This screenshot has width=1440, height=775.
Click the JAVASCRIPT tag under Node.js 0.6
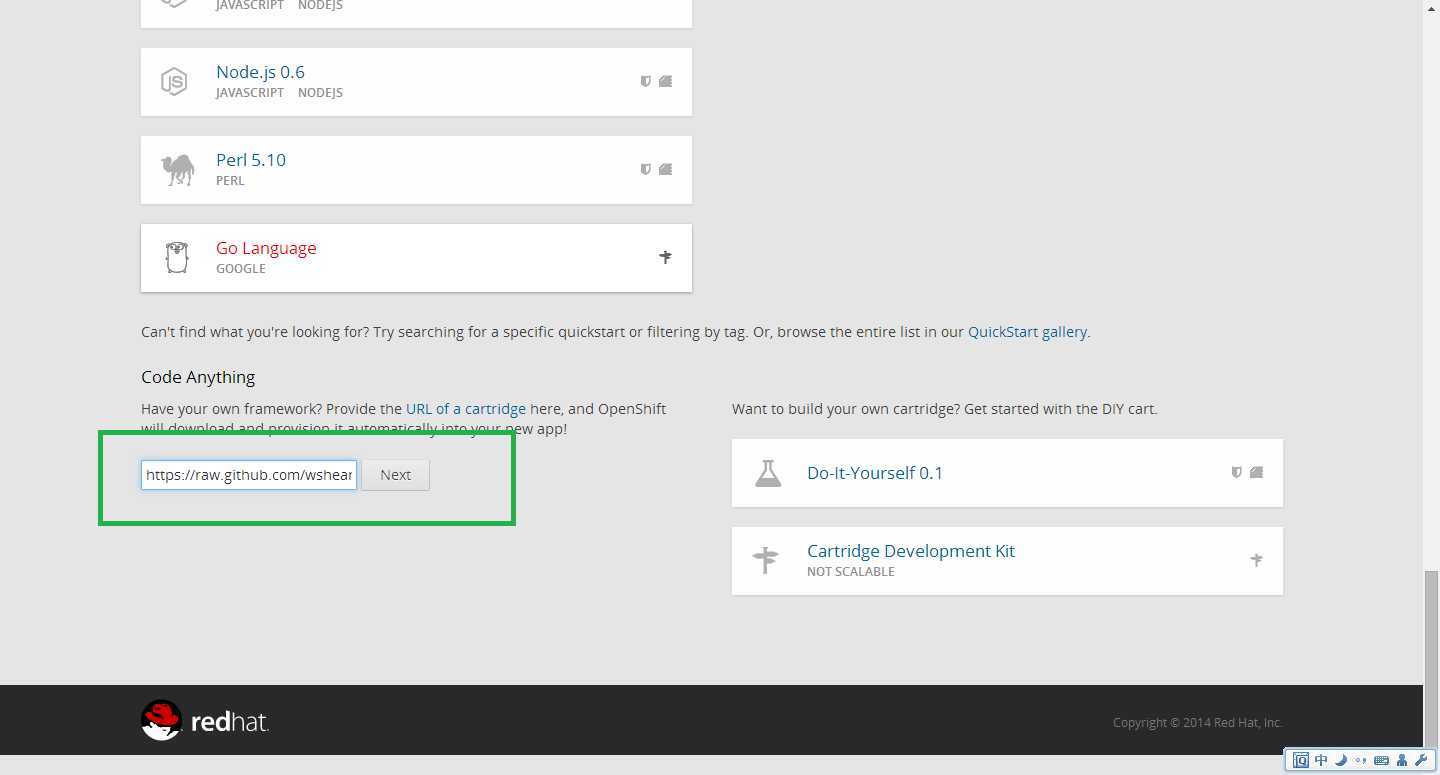coord(250,93)
